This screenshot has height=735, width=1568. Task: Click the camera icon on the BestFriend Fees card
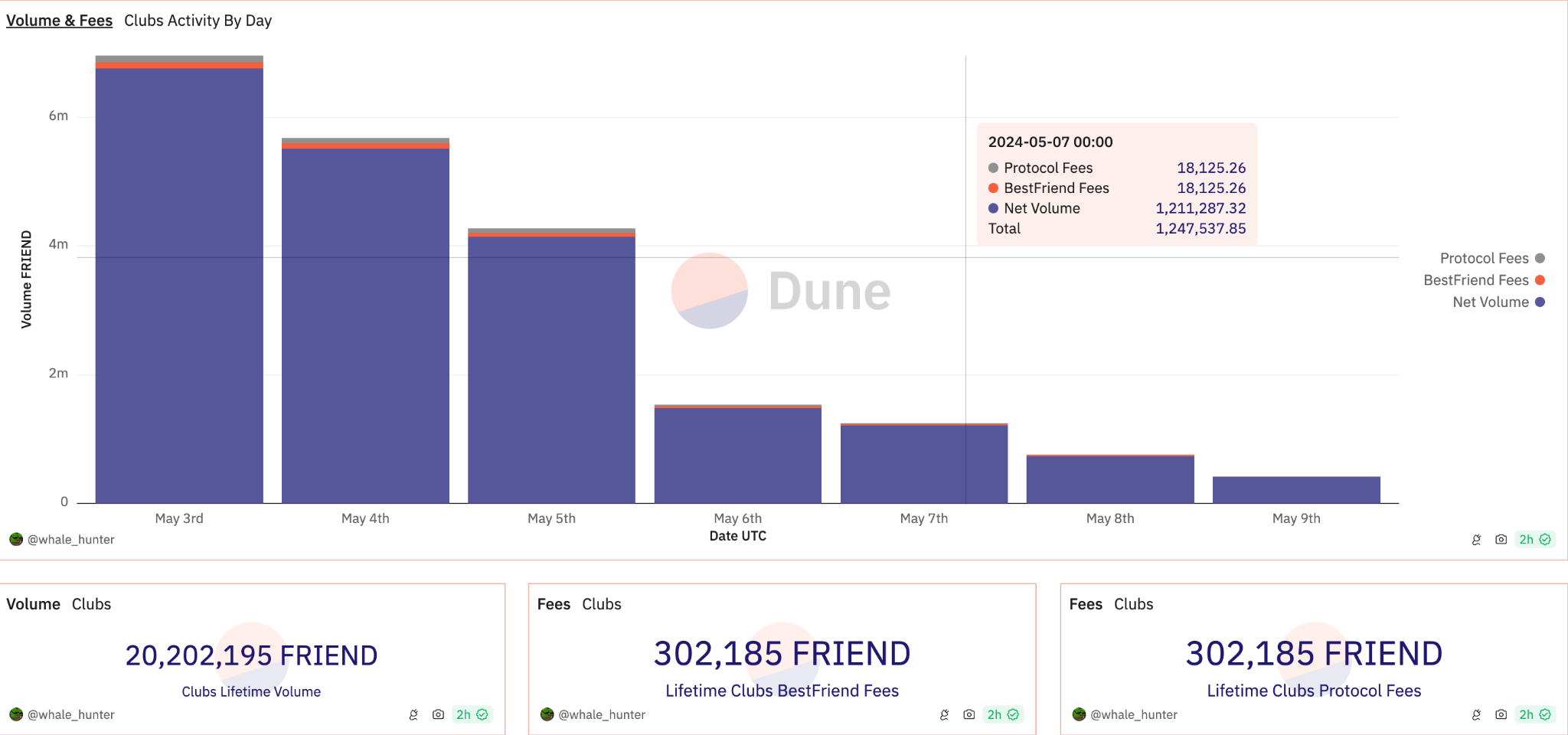[969, 714]
